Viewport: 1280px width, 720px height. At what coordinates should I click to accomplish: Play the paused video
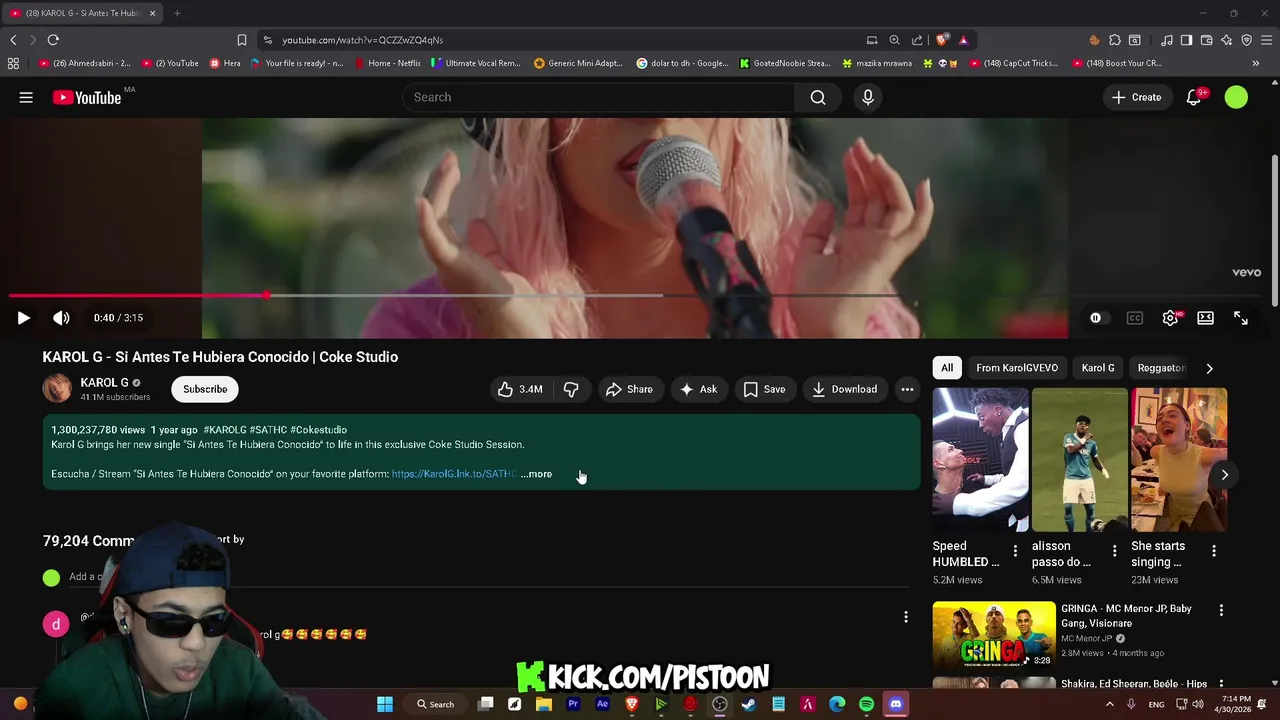click(23, 318)
